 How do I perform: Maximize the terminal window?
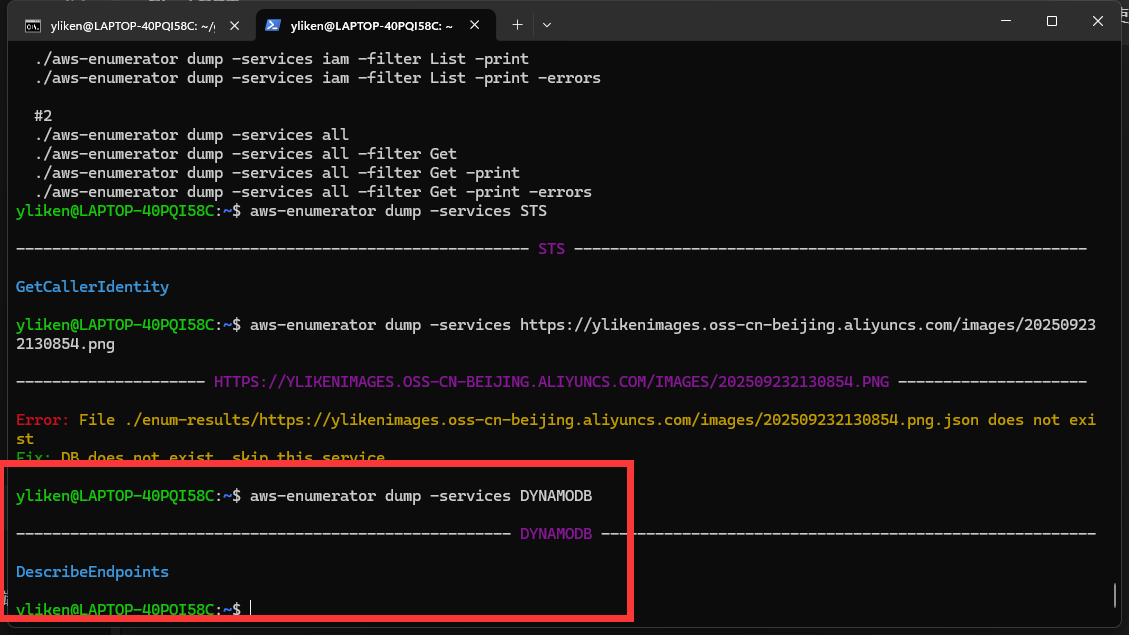pyautogui.click(x=1052, y=21)
